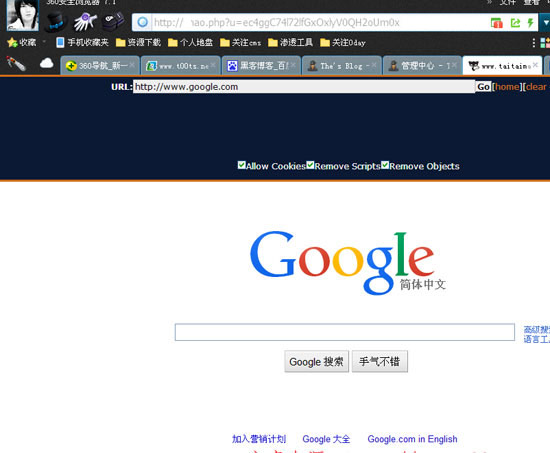Click the Google 搜索 button
This screenshot has height=453, width=550.
click(317, 361)
